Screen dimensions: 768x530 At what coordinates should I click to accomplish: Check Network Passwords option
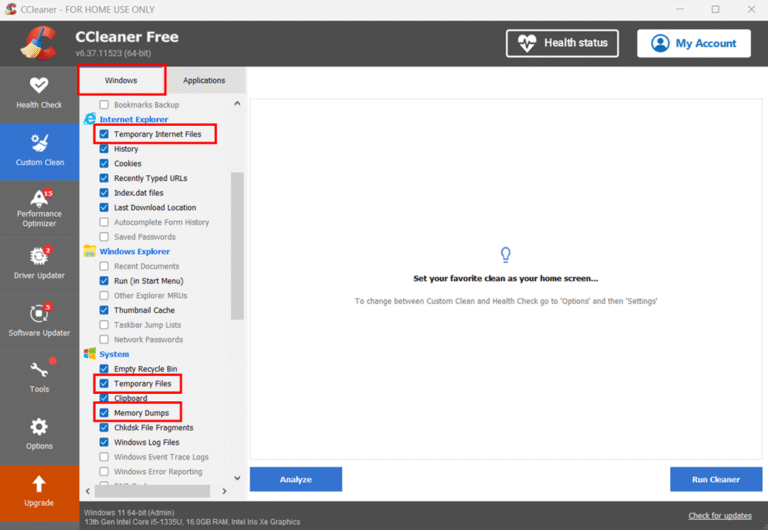coord(104,339)
